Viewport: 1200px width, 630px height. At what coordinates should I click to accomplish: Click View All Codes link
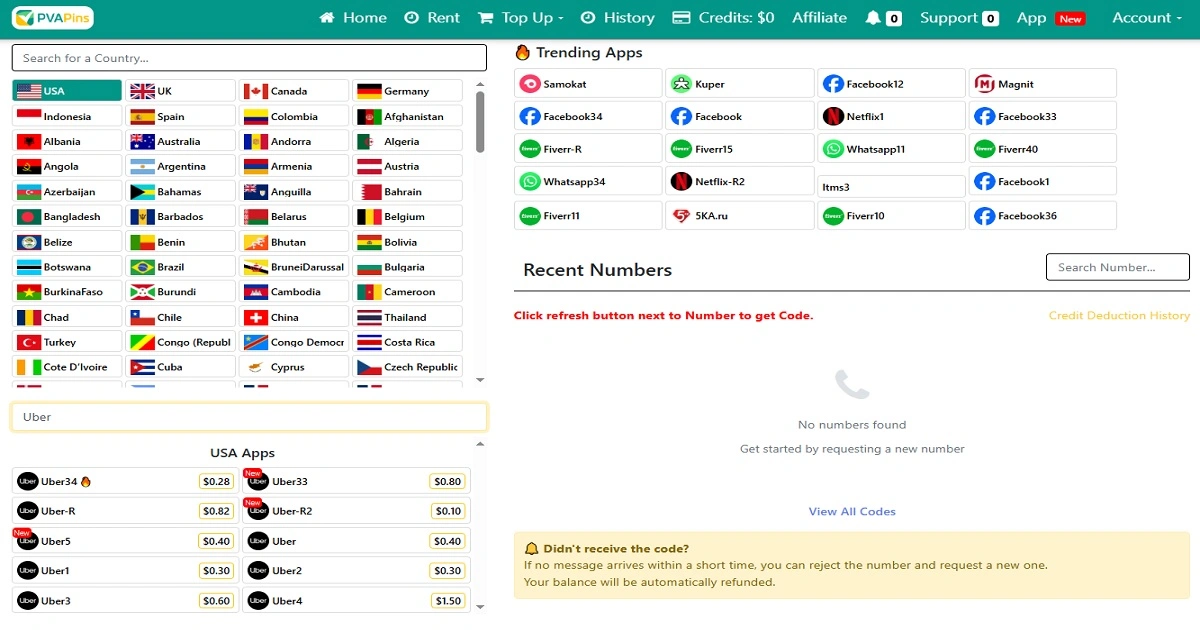pyautogui.click(x=852, y=511)
